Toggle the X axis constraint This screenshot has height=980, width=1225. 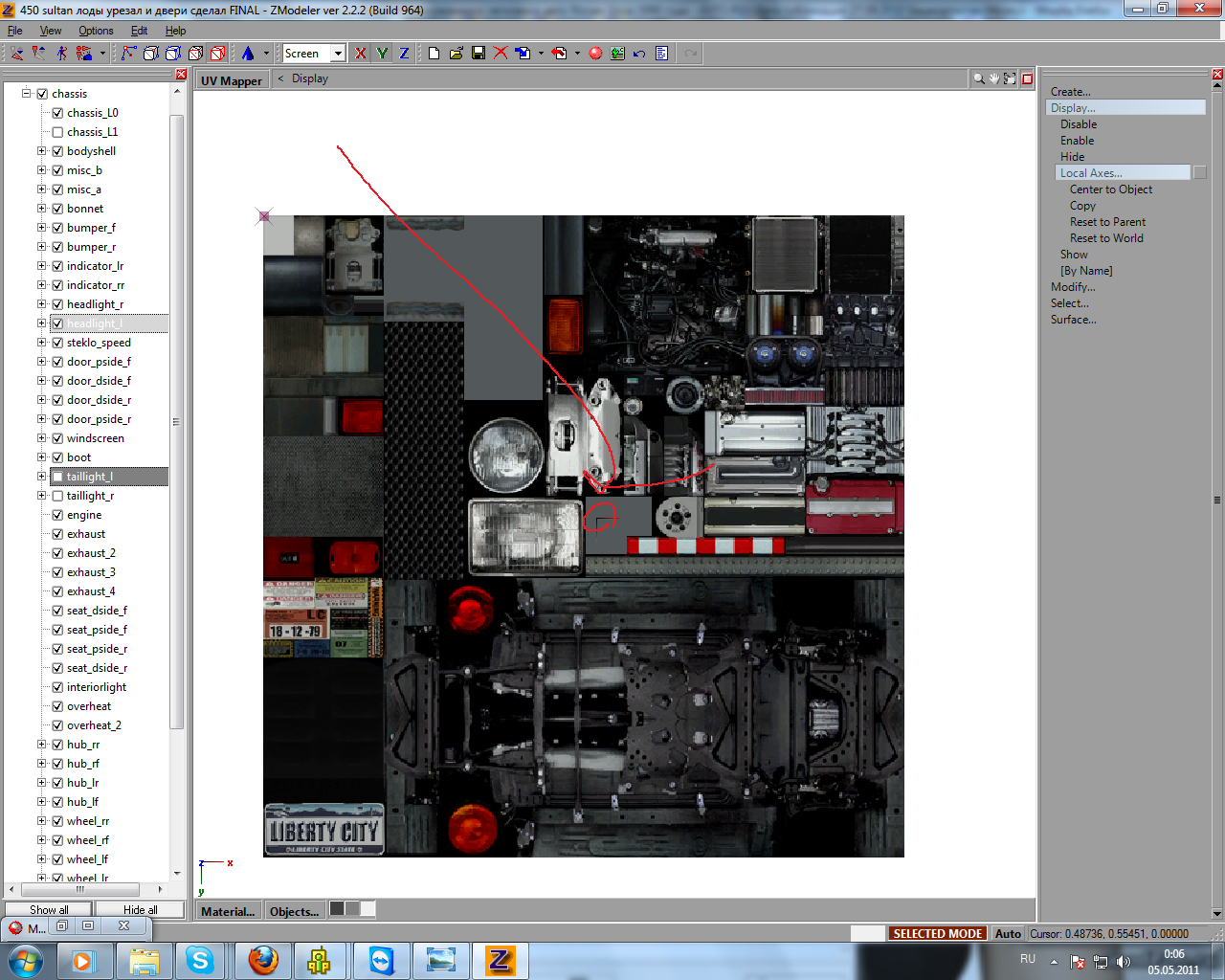(360, 54)
